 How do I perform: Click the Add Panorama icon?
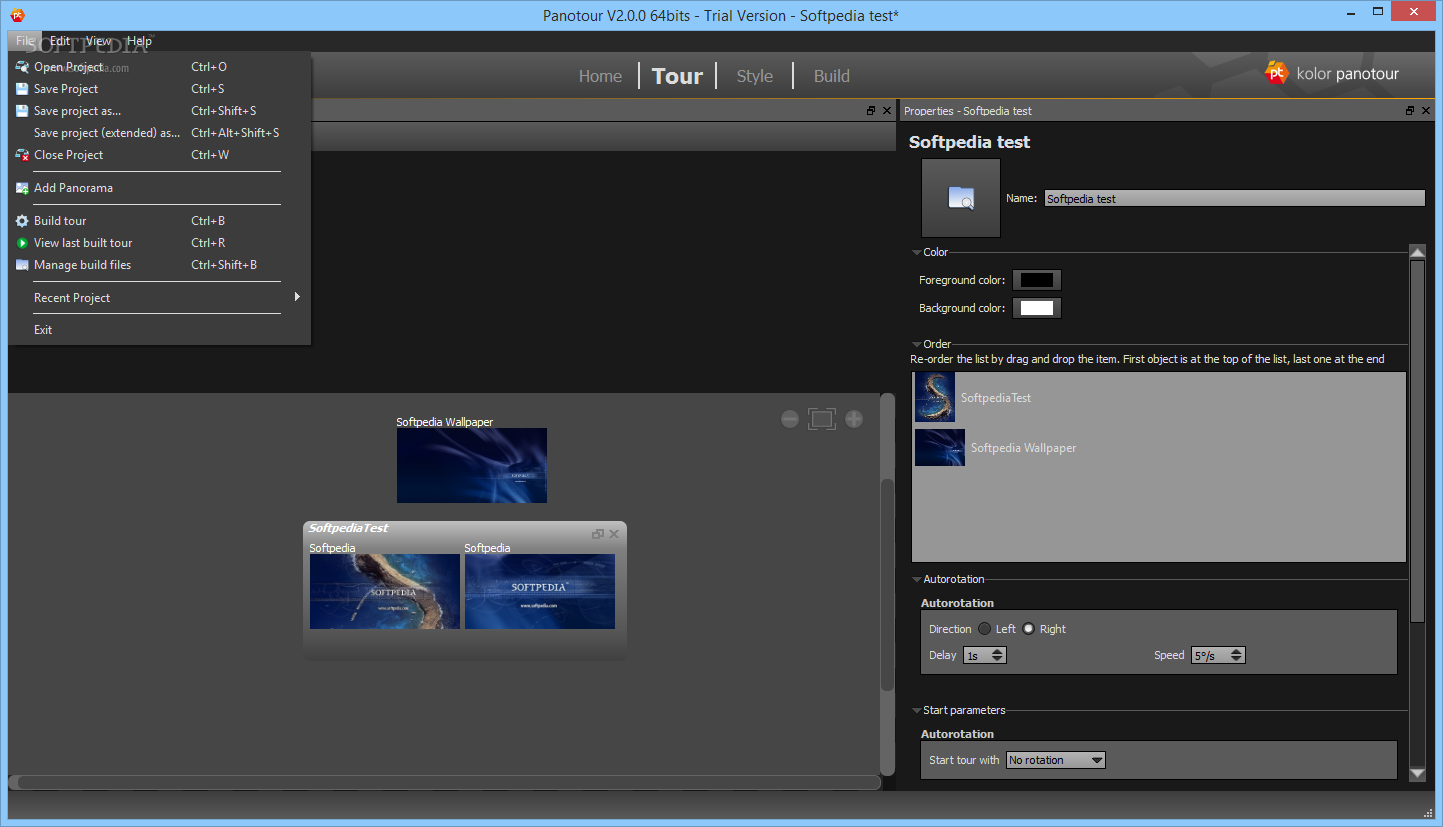tap(22, 188)
